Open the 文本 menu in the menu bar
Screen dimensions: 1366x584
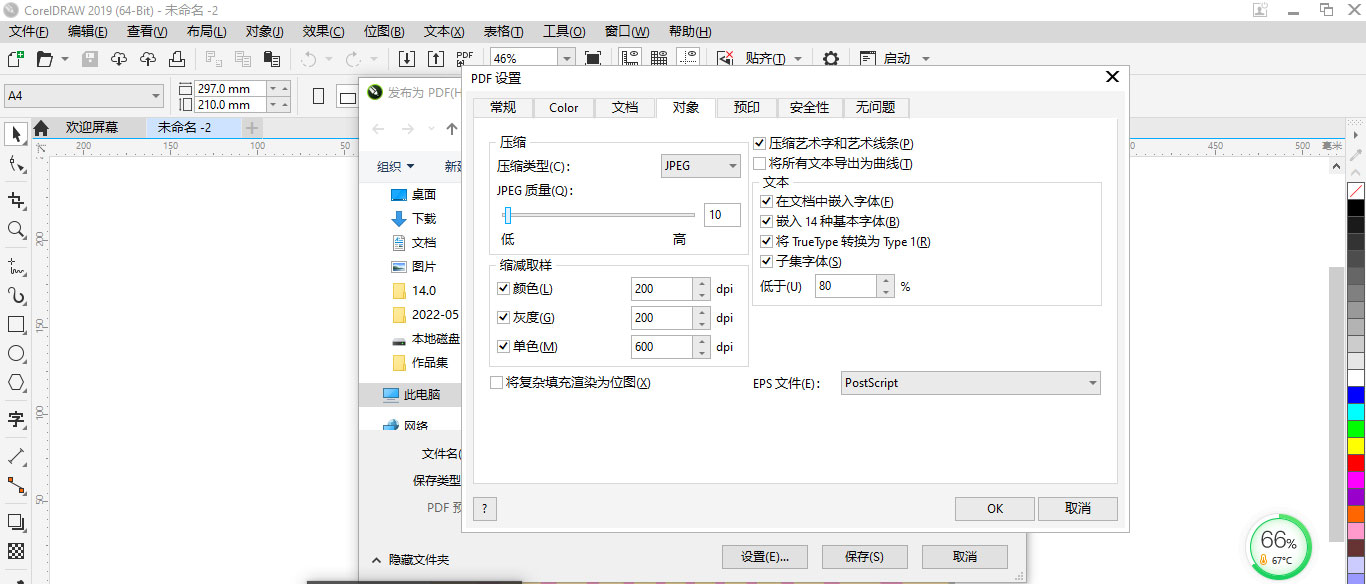(x=442, y=31)
